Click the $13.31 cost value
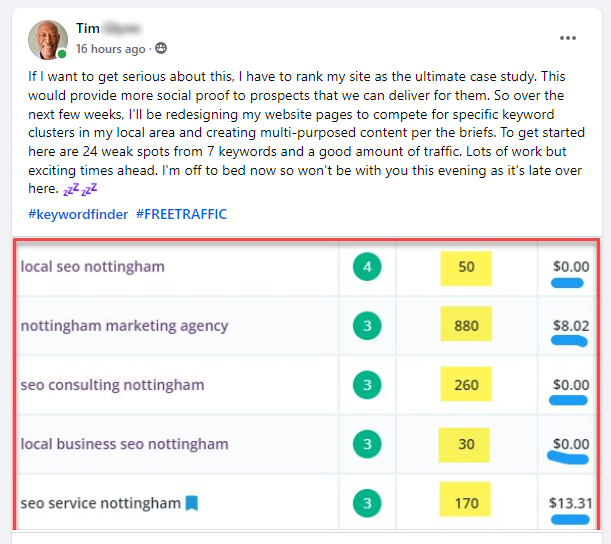 (x=569, y=503)
